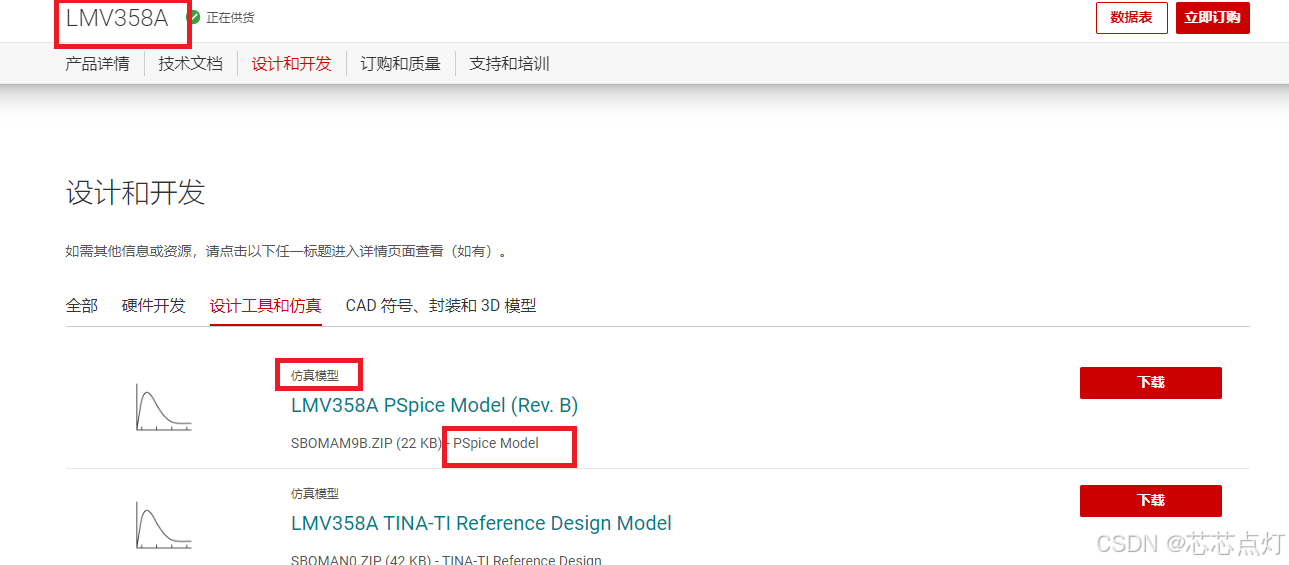Switch to the 硬件开发 filter tab
Image resolution: width=1289 pixels, height=565 pixels.
click(x=154, y=305)
